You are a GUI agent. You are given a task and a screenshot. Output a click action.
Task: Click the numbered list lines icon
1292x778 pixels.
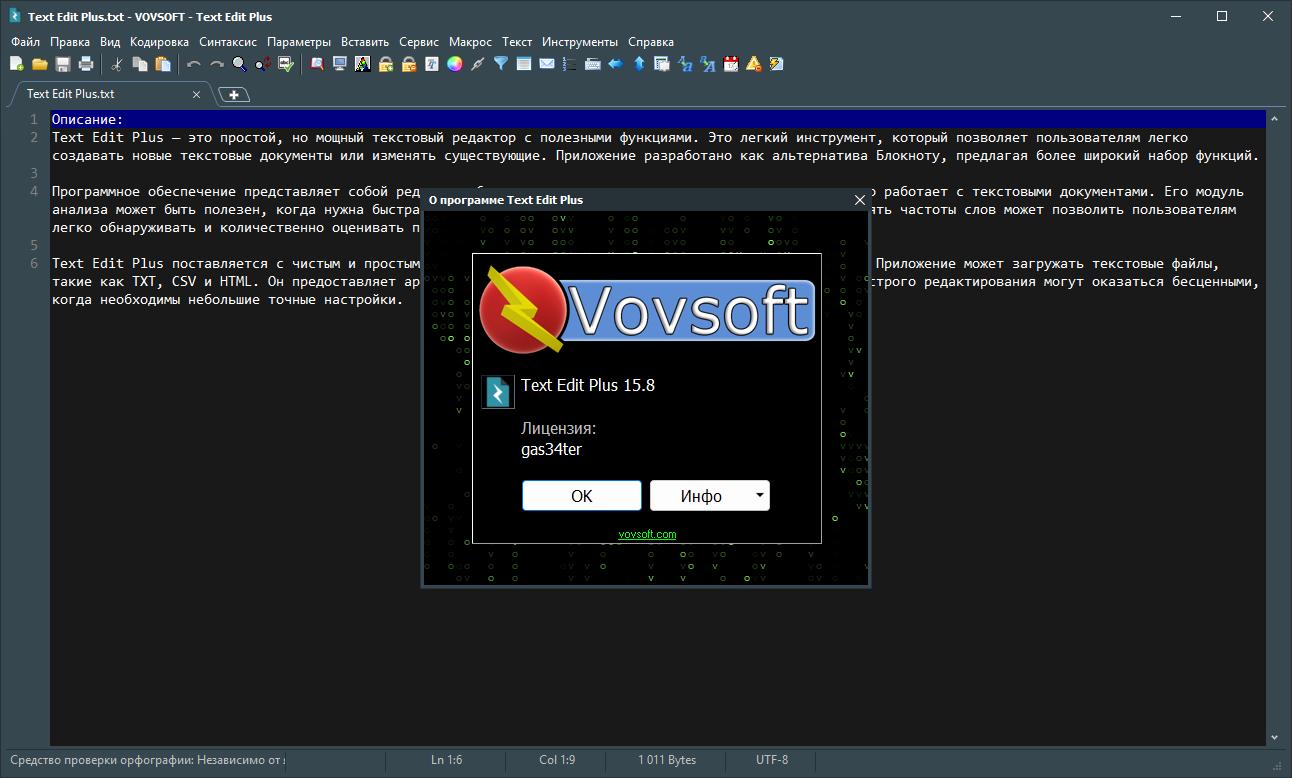click(x=570, y=64)
